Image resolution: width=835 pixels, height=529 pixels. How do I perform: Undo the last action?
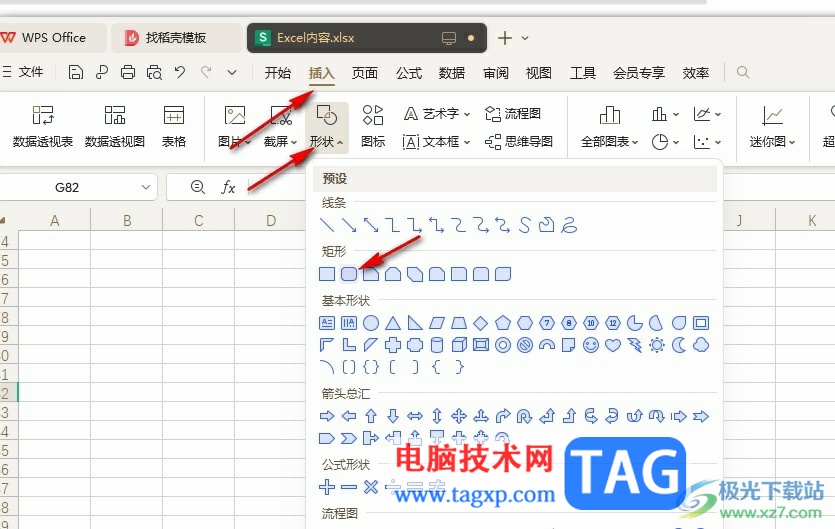[180, 72]
